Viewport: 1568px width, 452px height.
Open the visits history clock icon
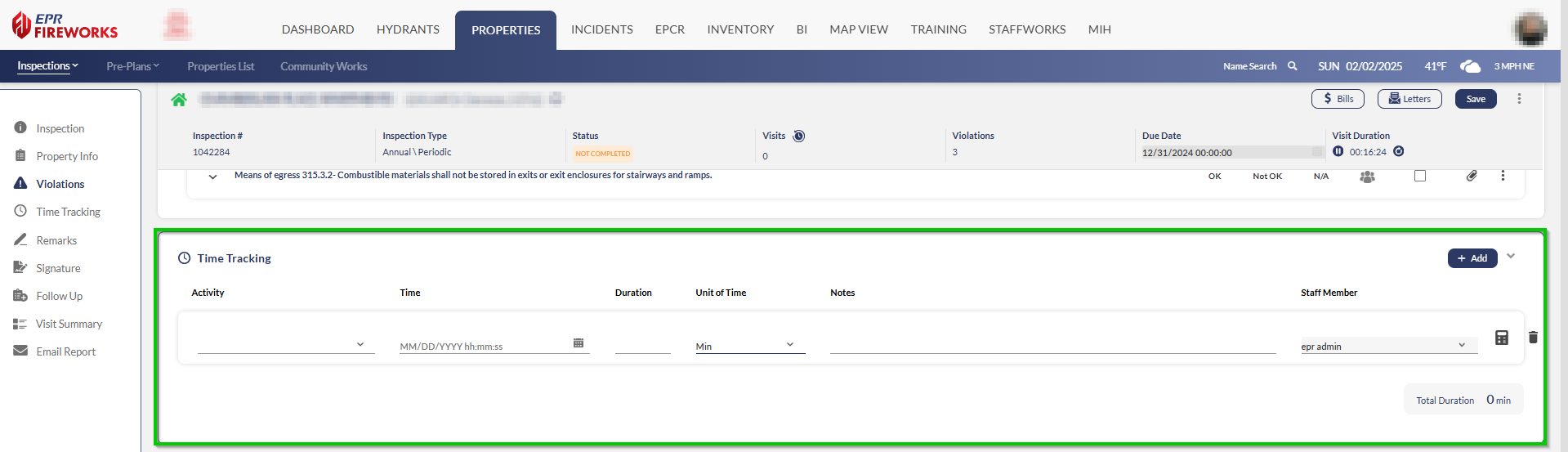799,136
